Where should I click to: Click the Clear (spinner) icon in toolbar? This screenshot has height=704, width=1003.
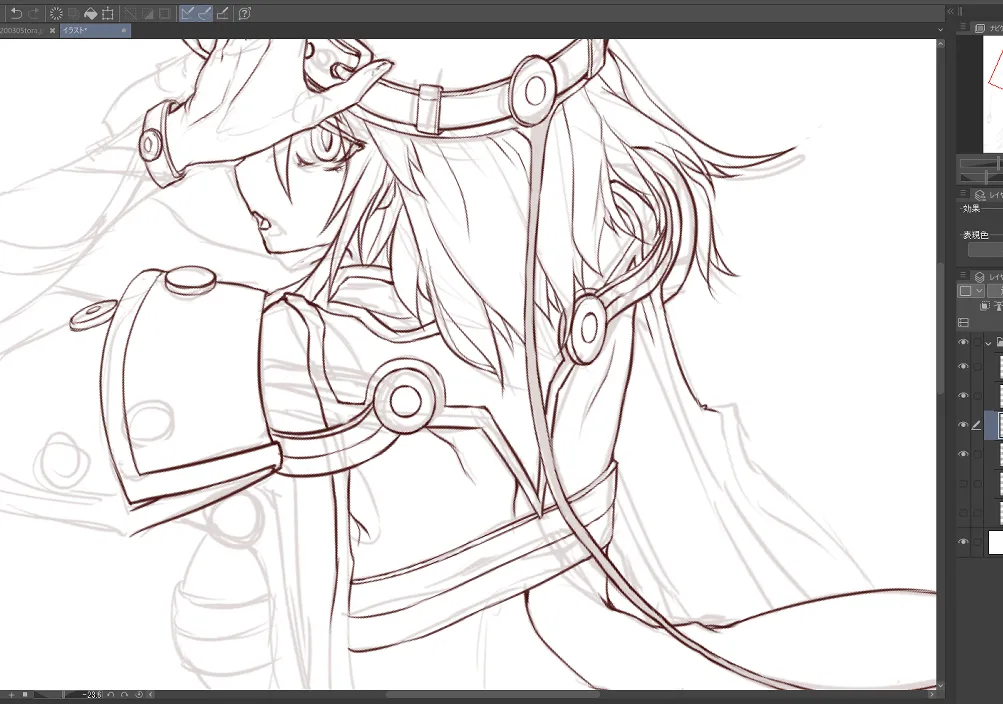click(x=56, y=13)
